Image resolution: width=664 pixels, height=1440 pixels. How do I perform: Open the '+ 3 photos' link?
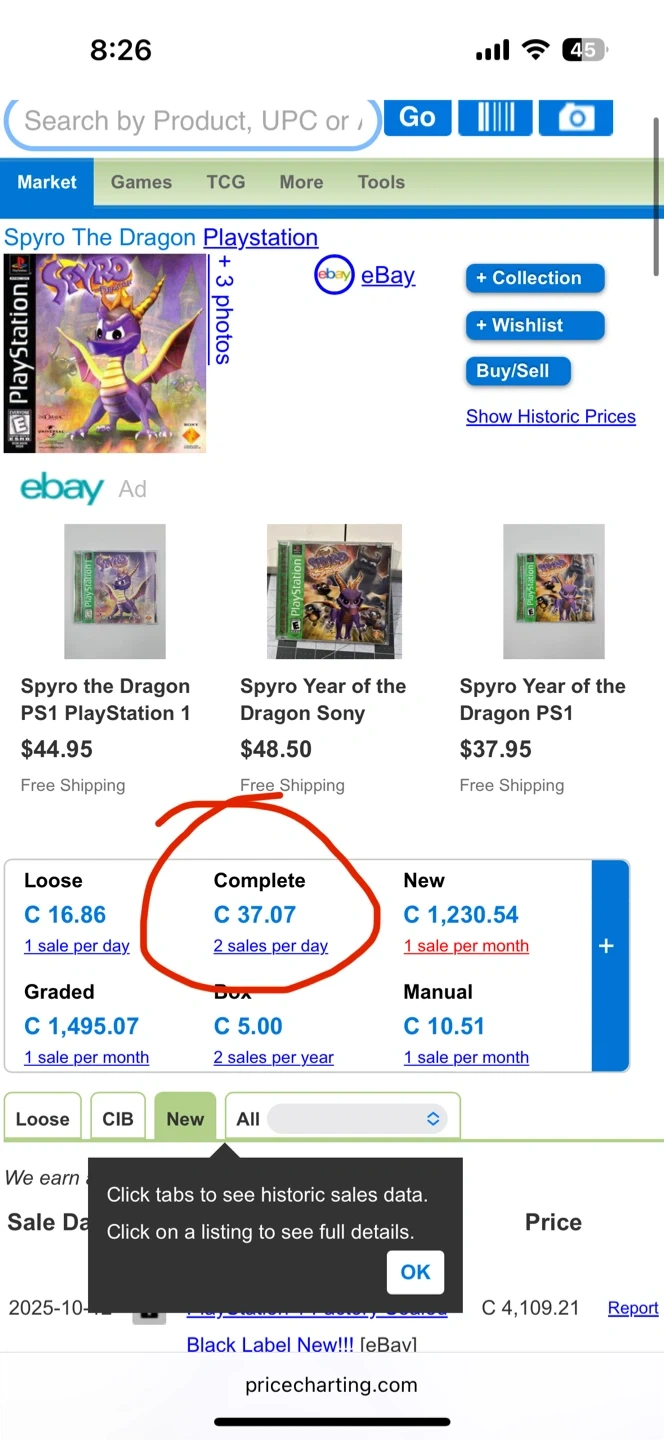[x=223, y=310]
